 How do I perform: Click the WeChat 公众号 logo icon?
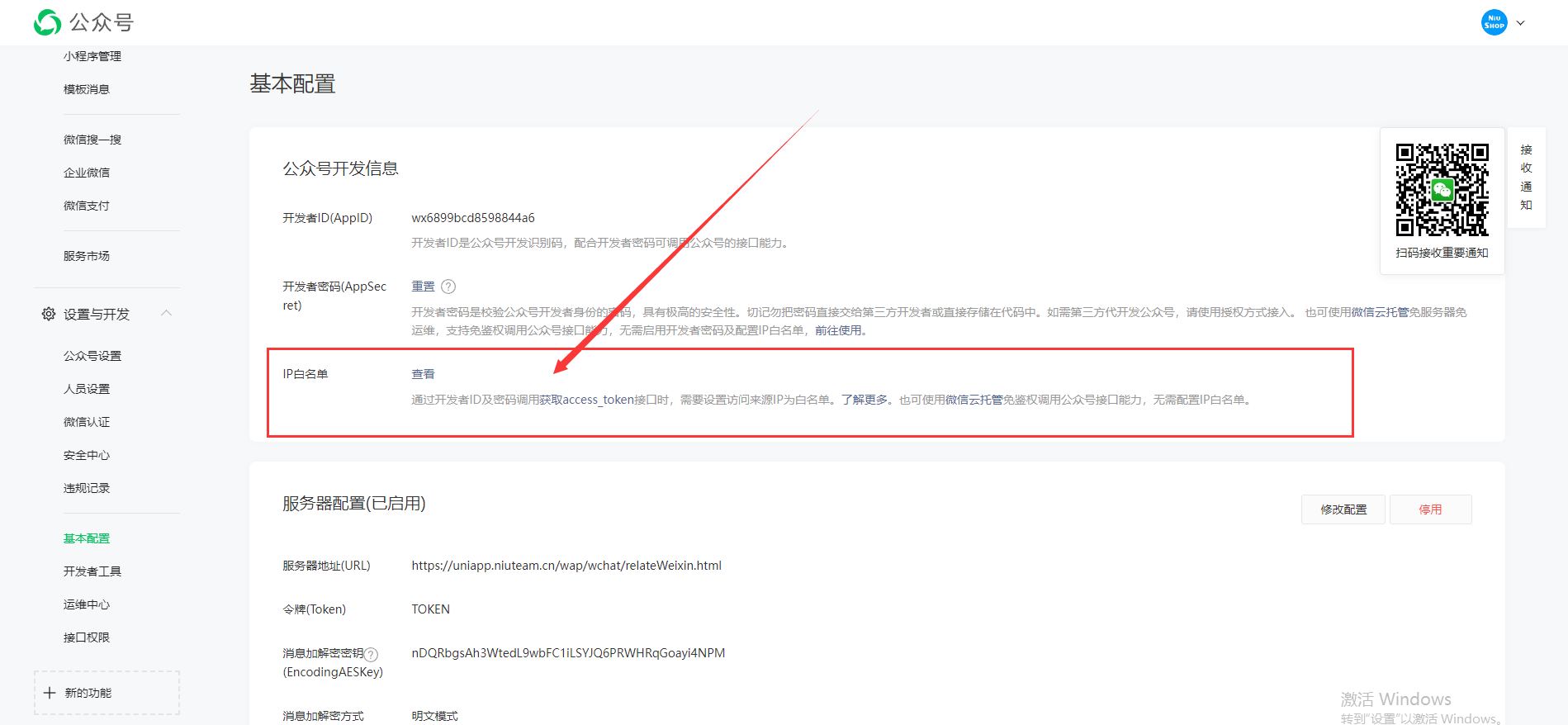click(47, 22)
